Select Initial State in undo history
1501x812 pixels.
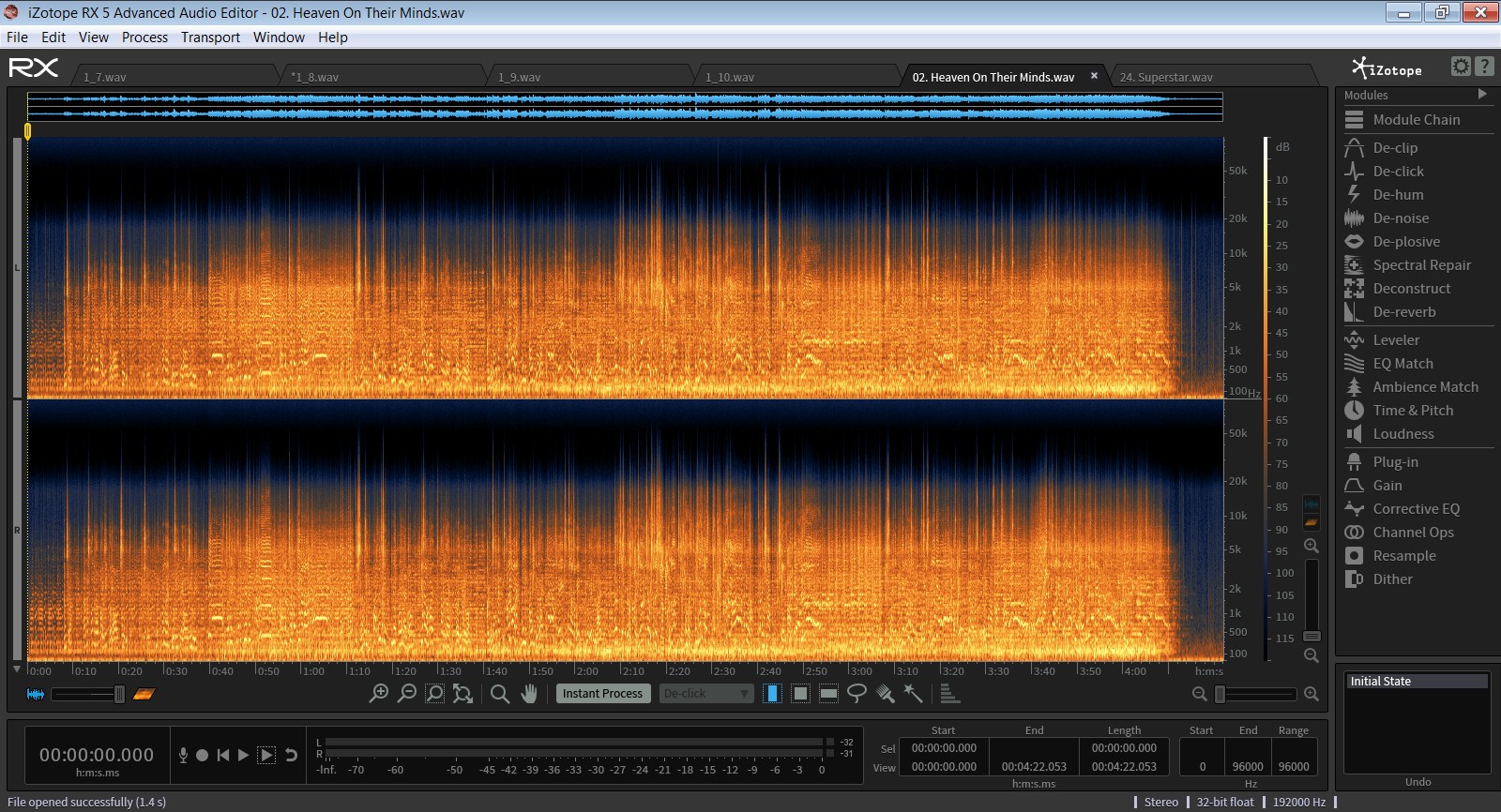pyautogui.click(x=1417, y=682)
